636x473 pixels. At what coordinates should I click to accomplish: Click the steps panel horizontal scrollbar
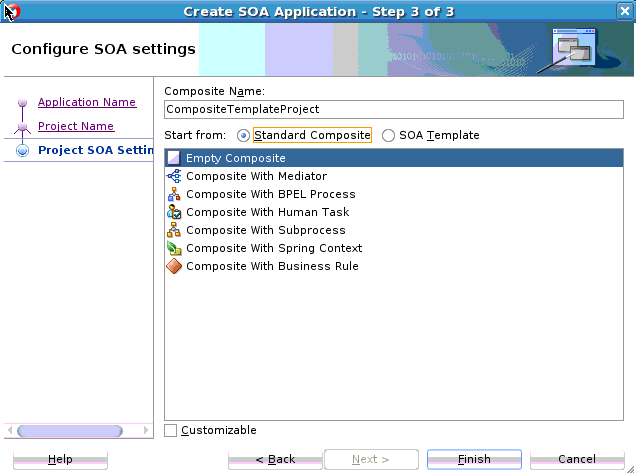pos(70,431)
